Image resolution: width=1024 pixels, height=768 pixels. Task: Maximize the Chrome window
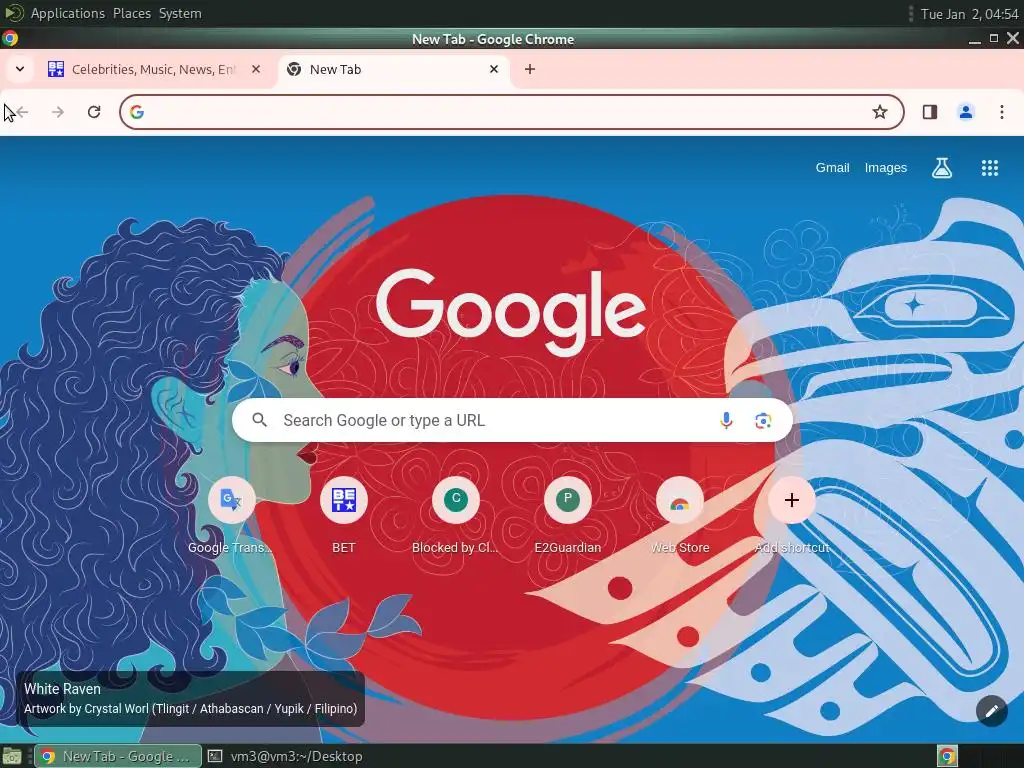[x=993, y=39]
